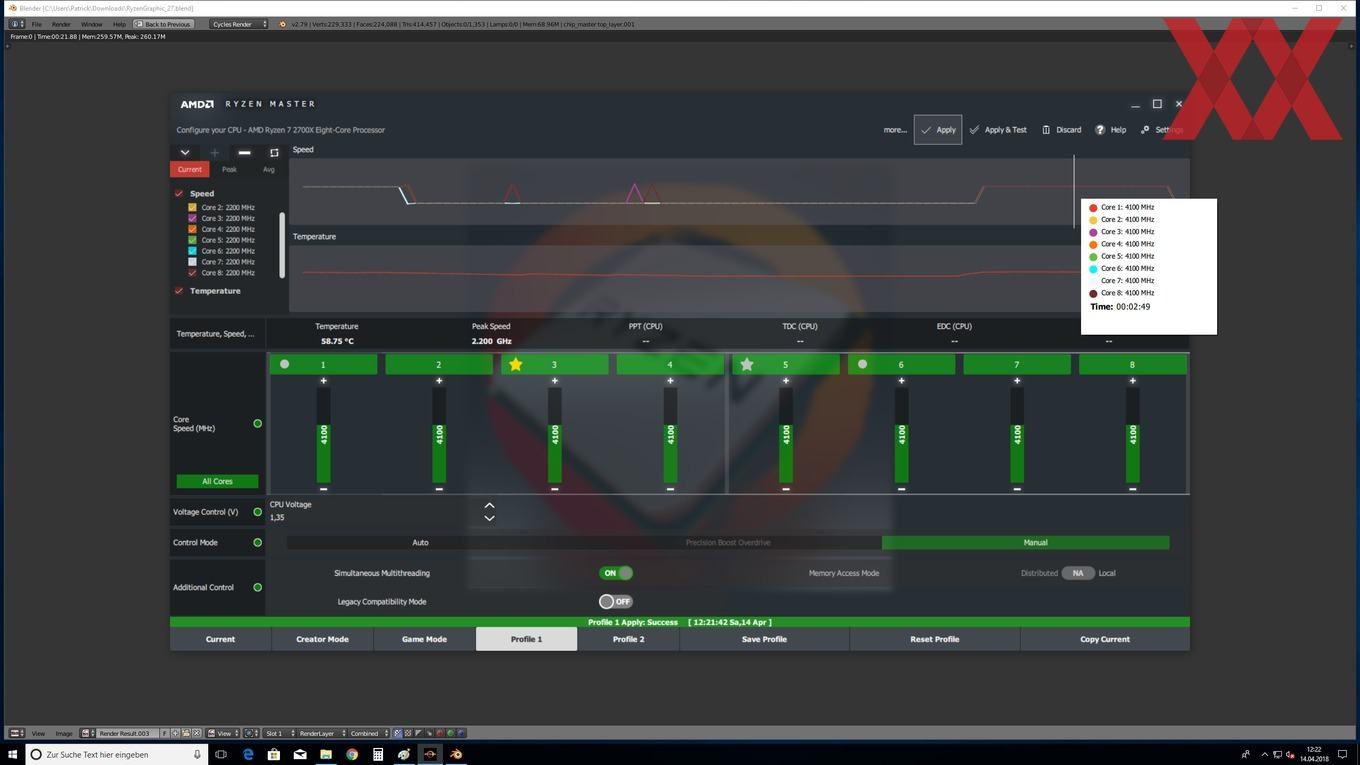Set Control Mode to Auto

(420, 542)
